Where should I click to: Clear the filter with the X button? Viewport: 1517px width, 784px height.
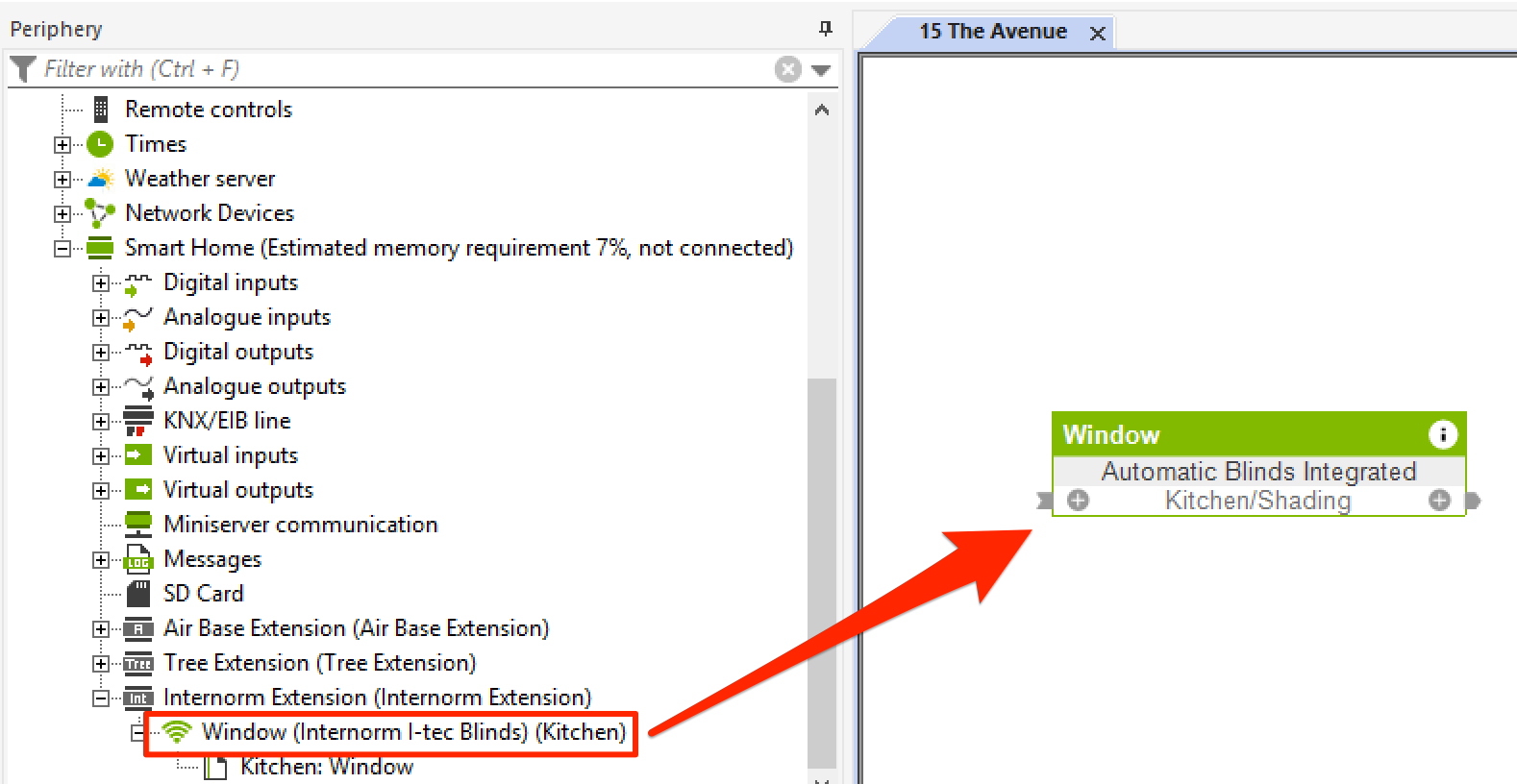pos(787,69)
